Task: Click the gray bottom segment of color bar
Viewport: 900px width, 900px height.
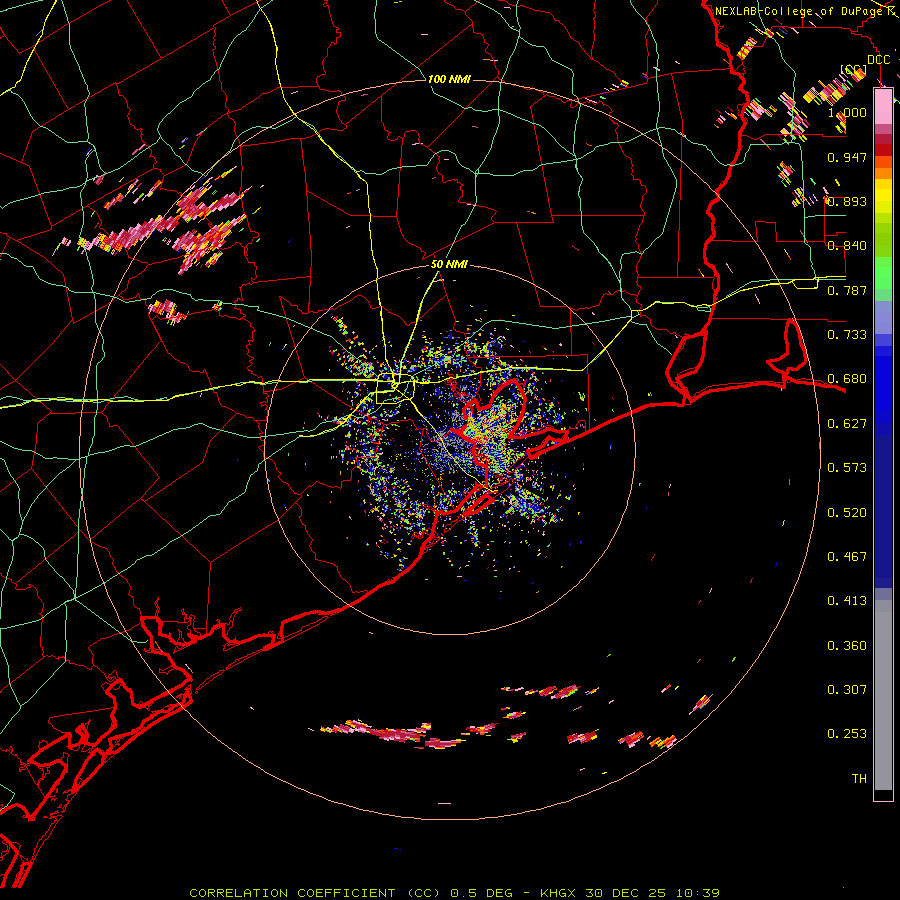Action: click(x=883, y=695)
